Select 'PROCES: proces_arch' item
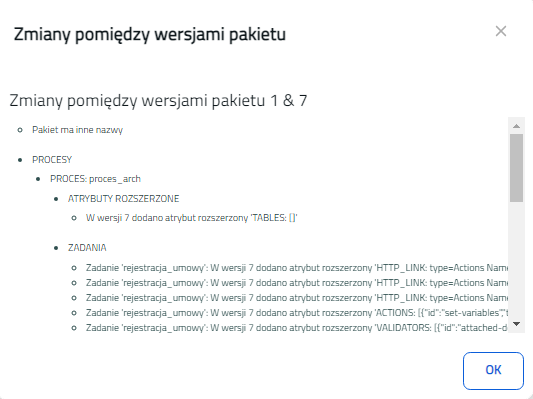The width and height of the screenshot is (533, 399). coord(95,179)
